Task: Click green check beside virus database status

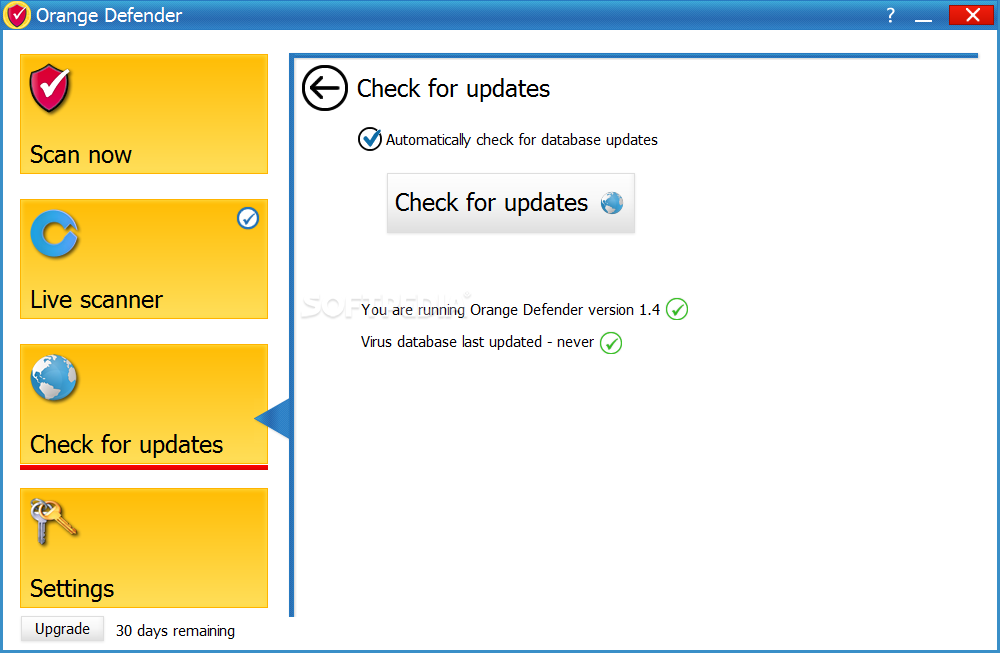Action: (x=610, y=343)
